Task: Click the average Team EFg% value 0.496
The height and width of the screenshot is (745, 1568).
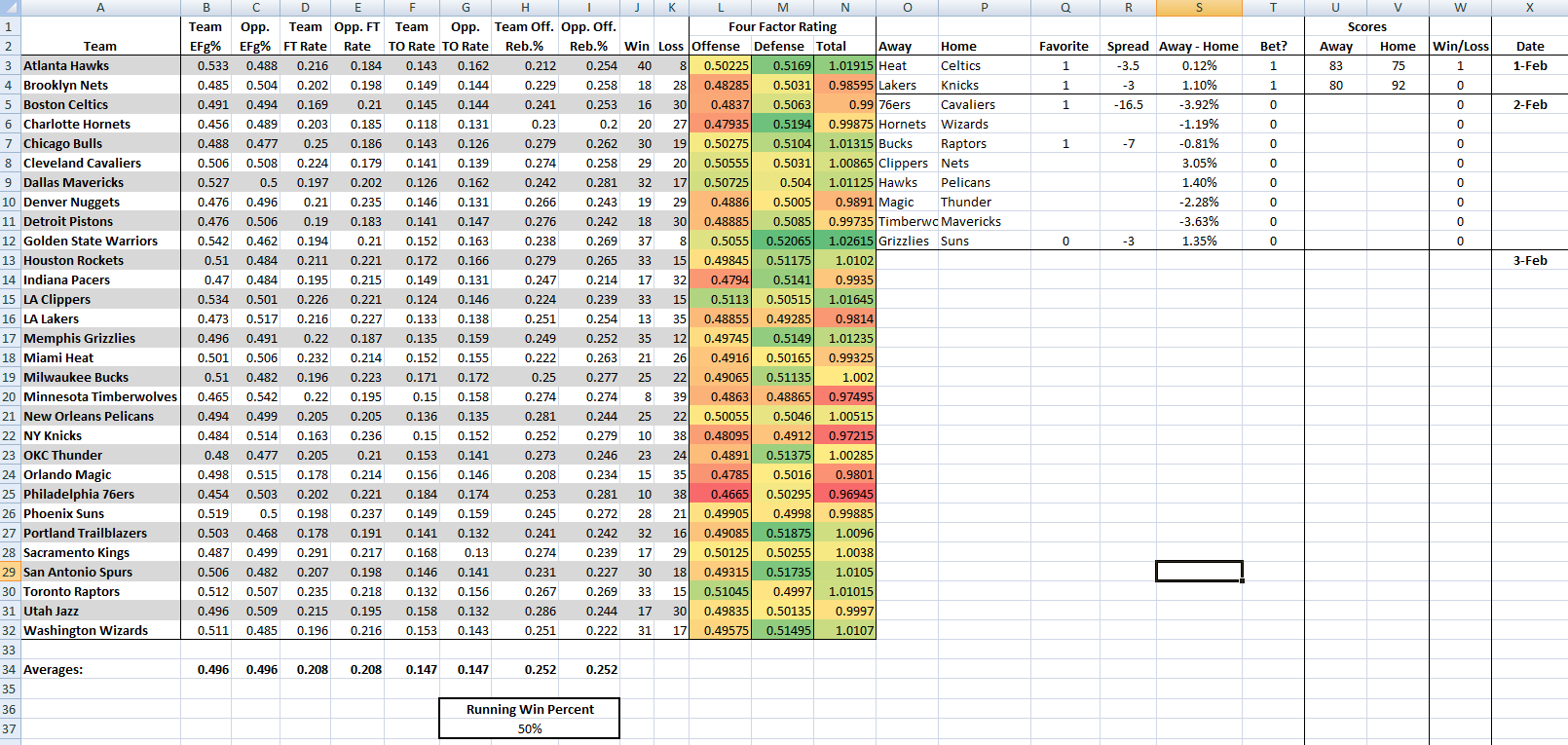Action: point(206,669)
